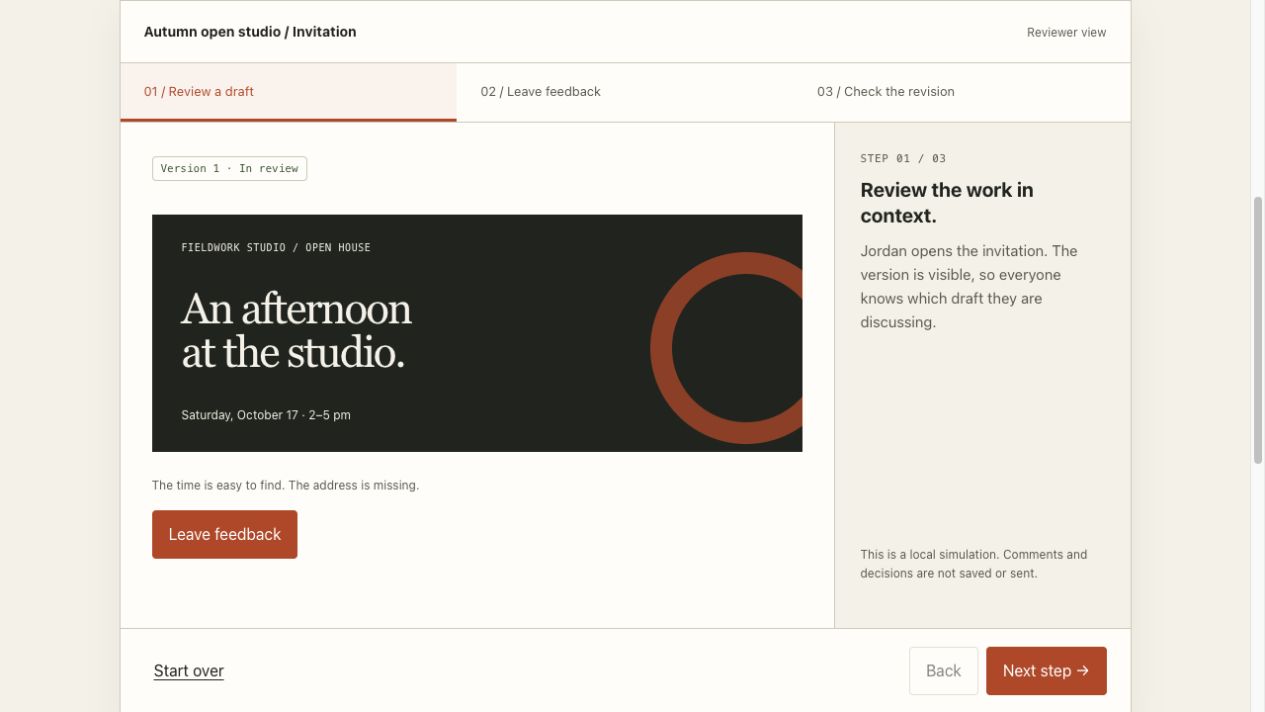
Task: Click the Start over link
Action: tap(189, 671)
